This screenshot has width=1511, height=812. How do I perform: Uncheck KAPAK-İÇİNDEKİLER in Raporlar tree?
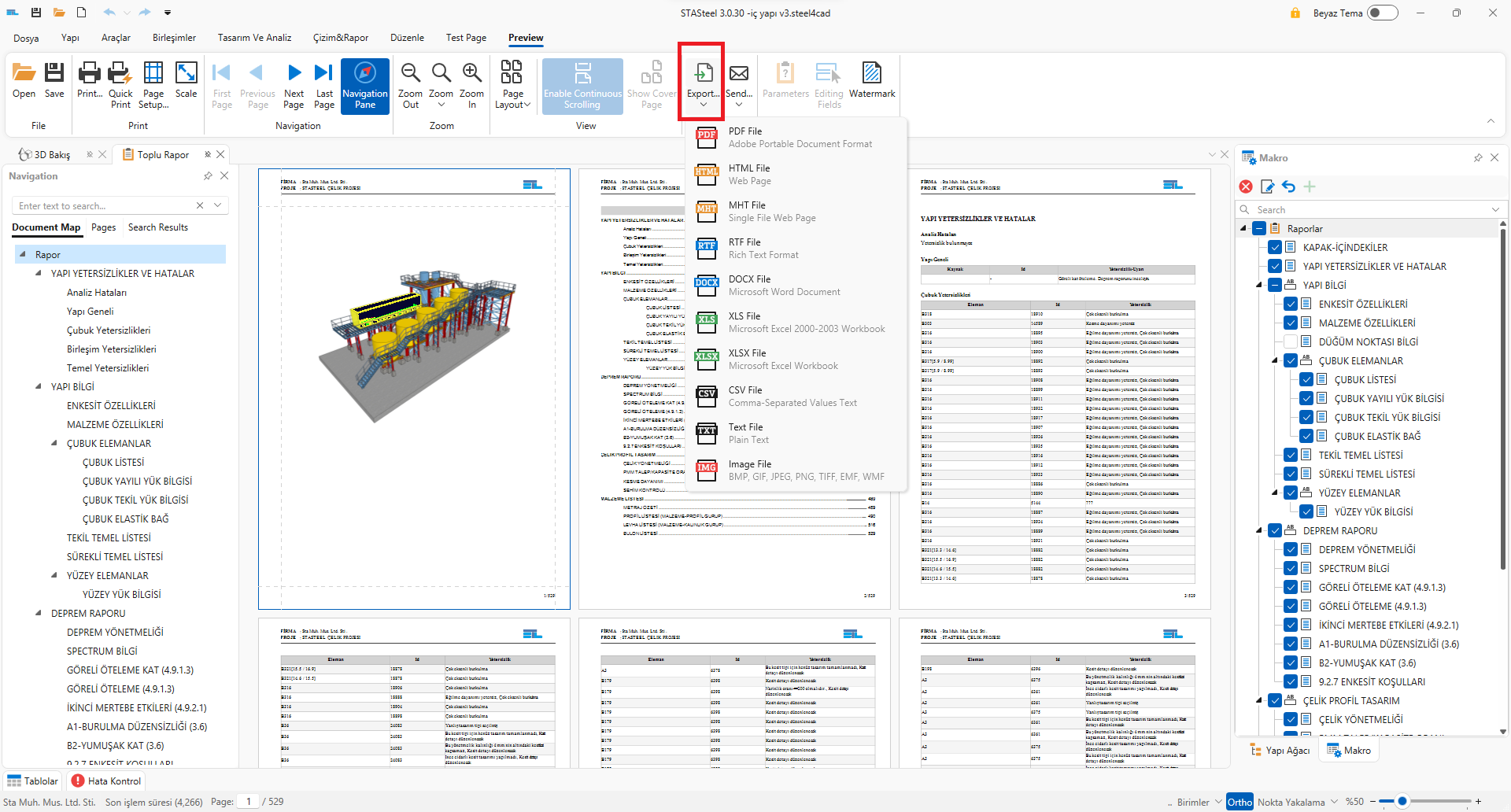point(1275,247)
